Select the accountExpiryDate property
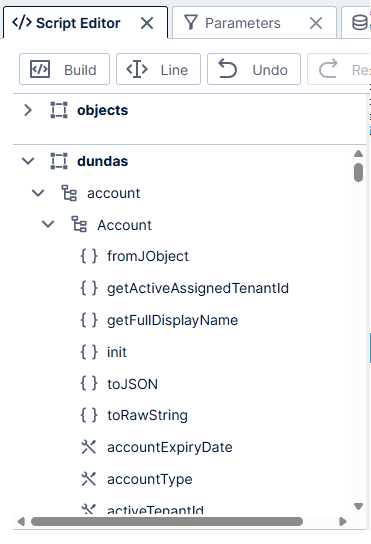Image resolution: width=371 pixels, height=544 pixels. [x=170, y=447]
